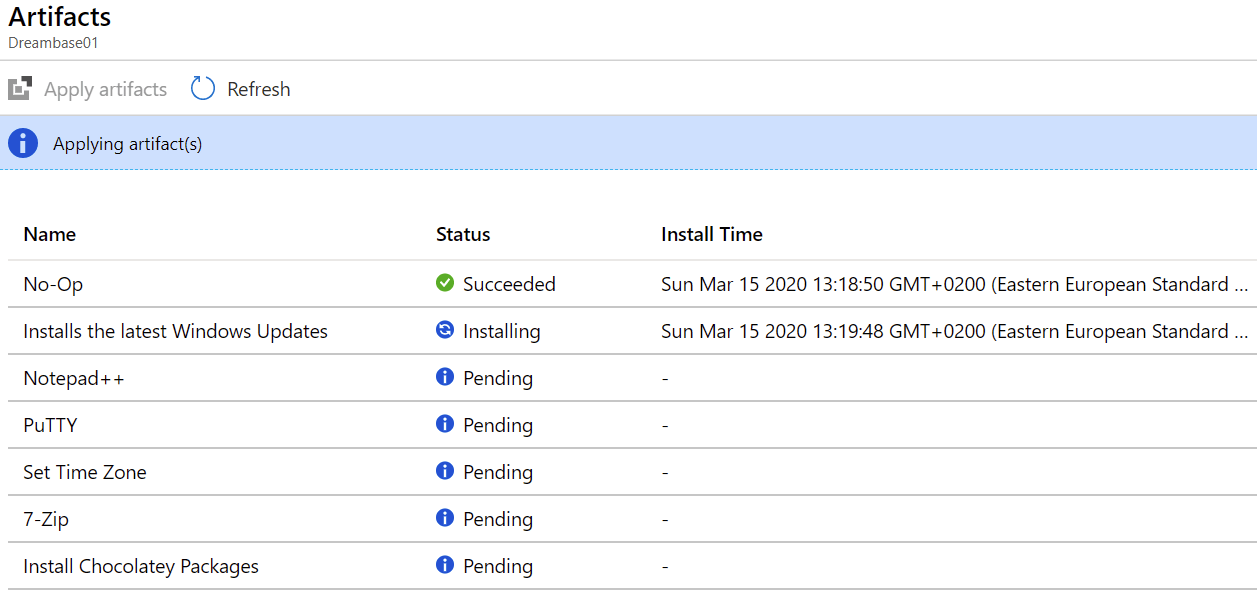Select the Notepad++ artifact name

74,378
